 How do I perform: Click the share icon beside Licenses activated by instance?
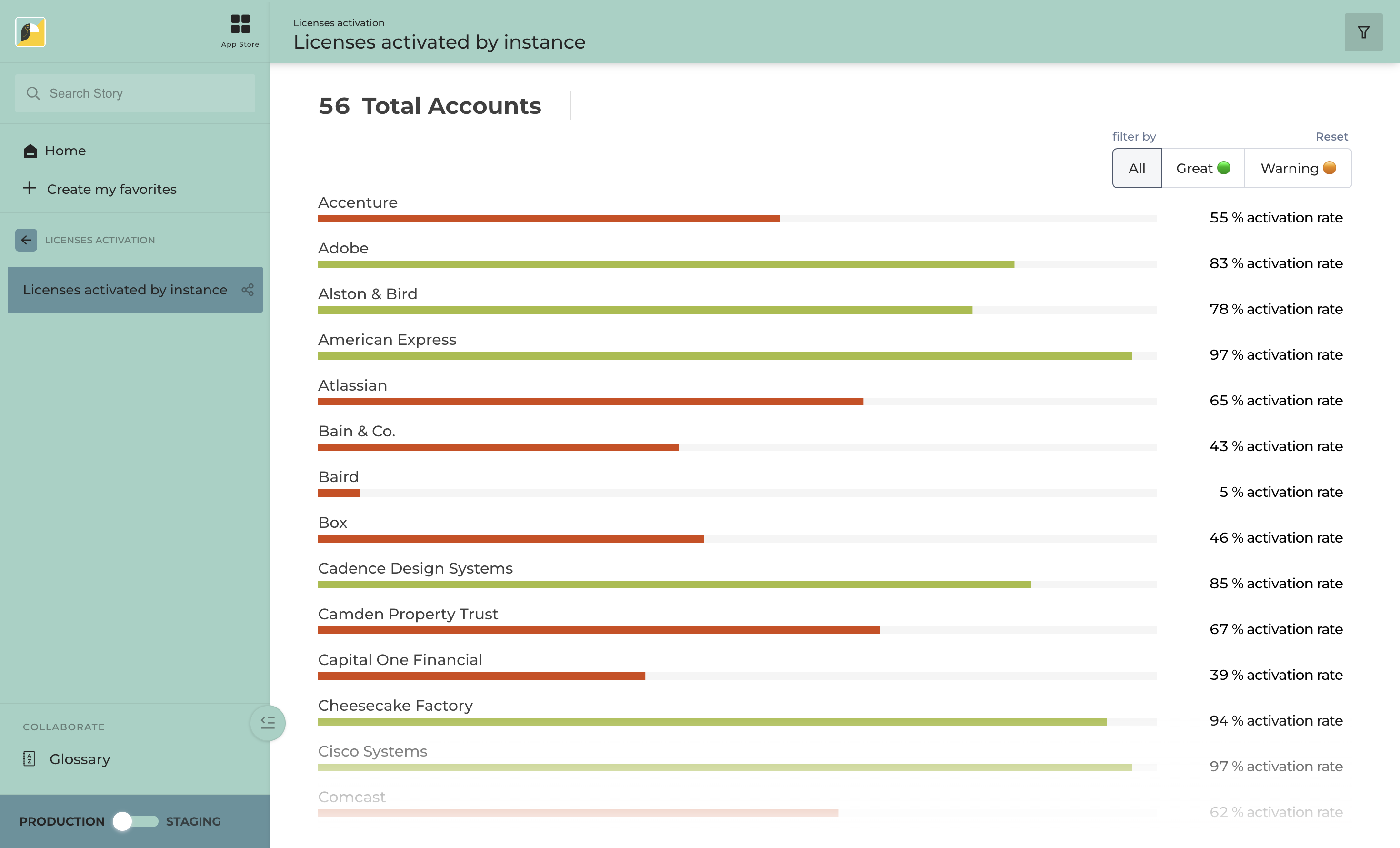point(248,290)
